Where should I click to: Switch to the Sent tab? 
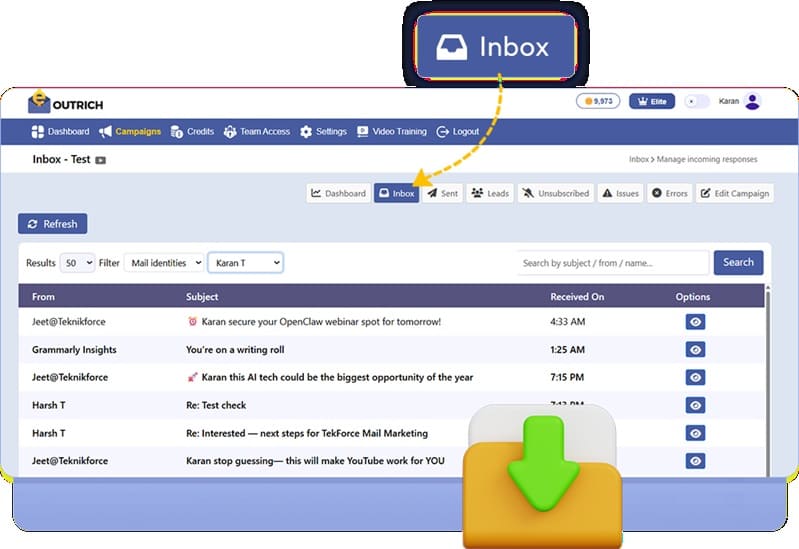click(x=443, y=193)
